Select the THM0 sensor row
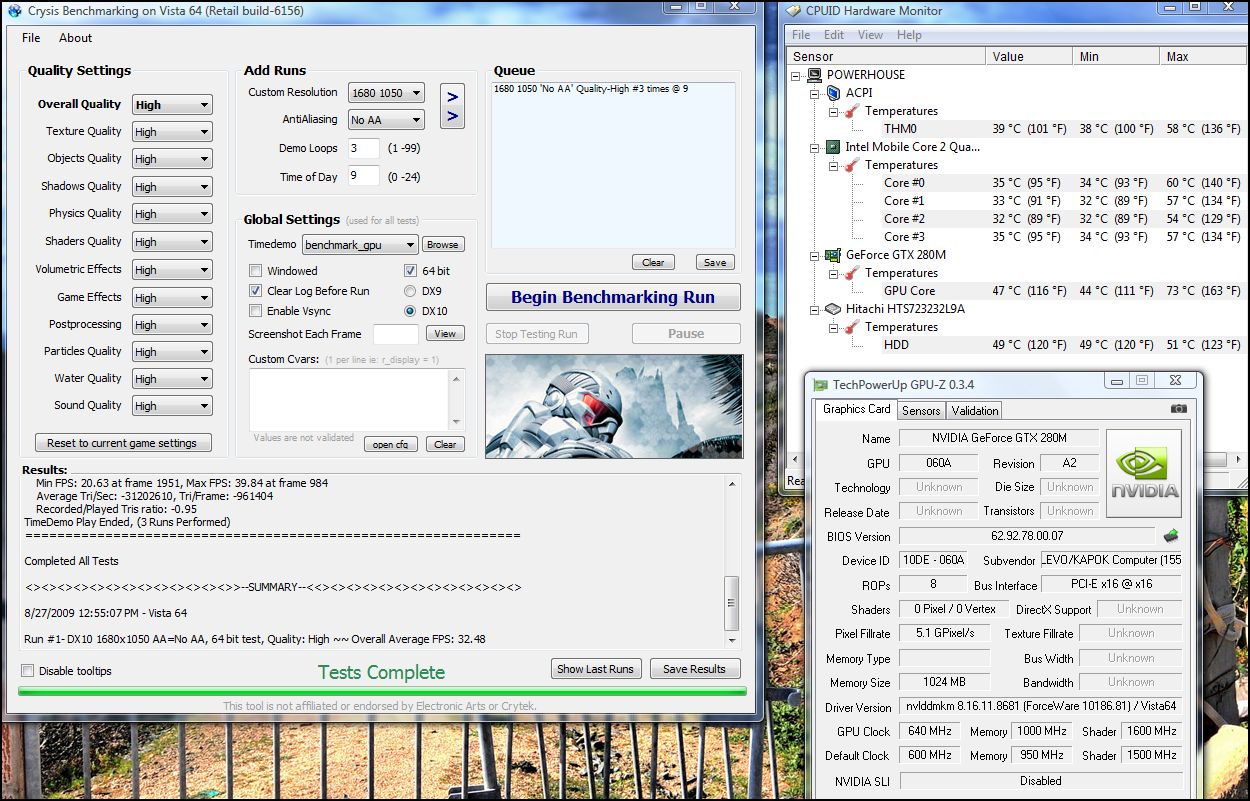 coord(1014,129)
